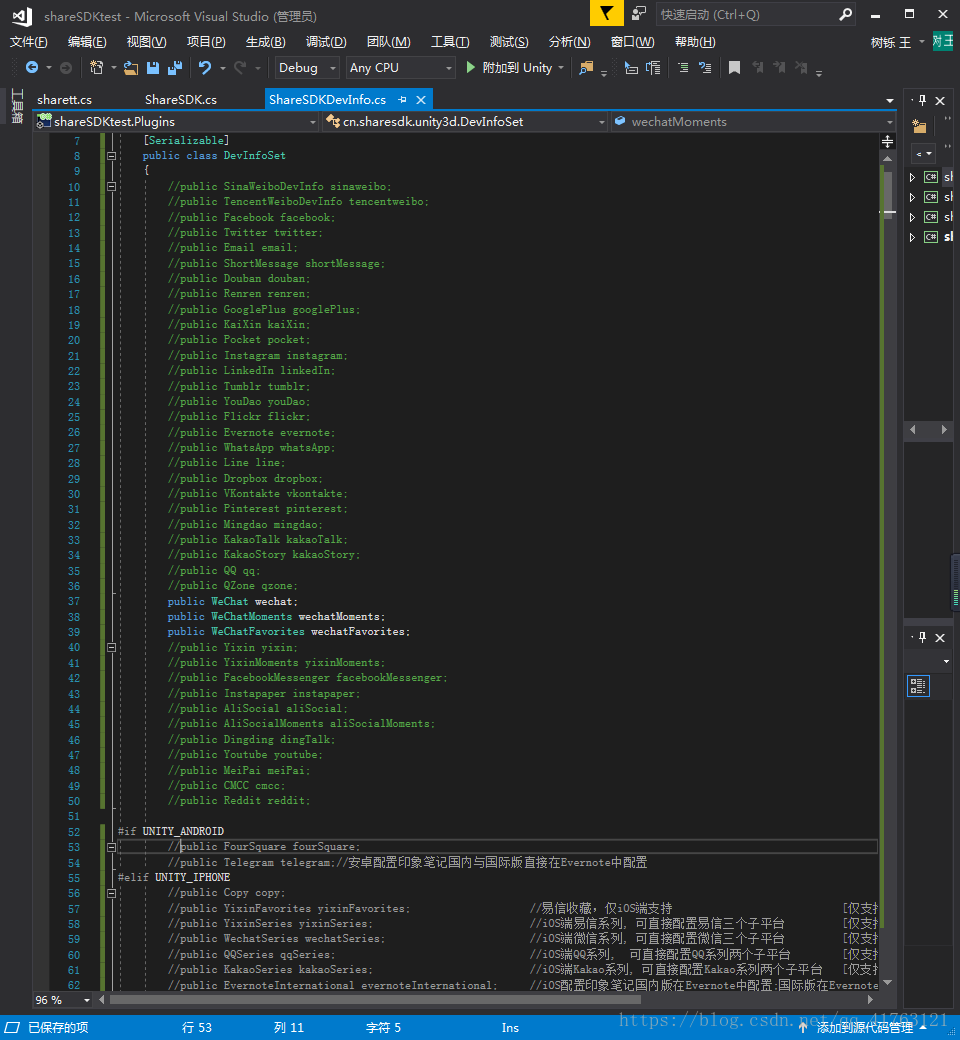Open the 编辑(E) menu
The width and height of the screenshot is (960, 1040).
pyautogui.click(x=87, y=42)
